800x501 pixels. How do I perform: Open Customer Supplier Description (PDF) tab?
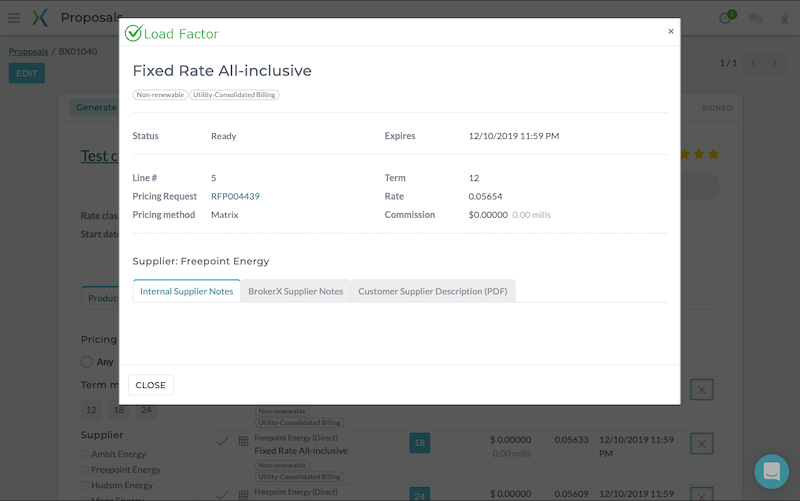click(x=432, y=291)
